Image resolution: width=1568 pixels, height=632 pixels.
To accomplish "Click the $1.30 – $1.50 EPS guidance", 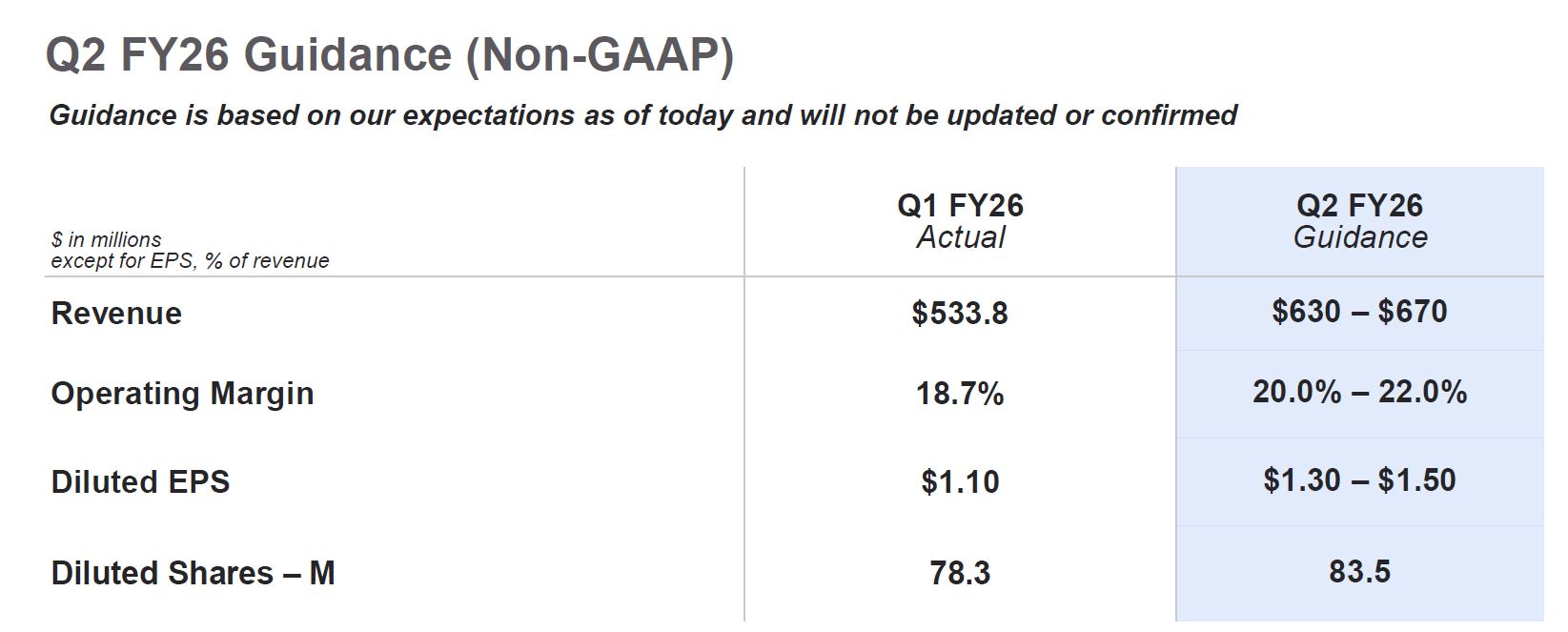I will tap(1359, 479).
